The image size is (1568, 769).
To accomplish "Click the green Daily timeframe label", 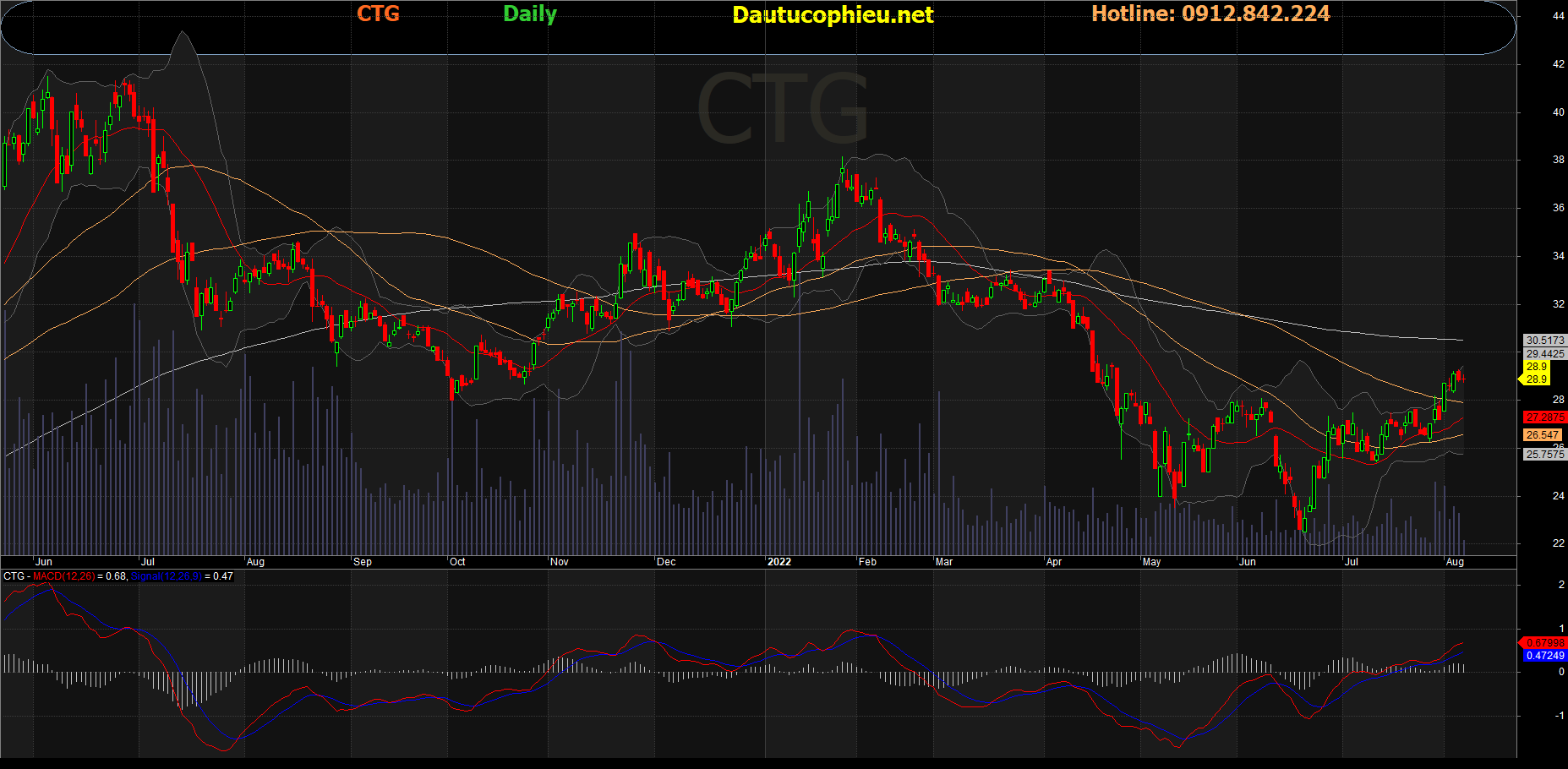I will [530, 14].
